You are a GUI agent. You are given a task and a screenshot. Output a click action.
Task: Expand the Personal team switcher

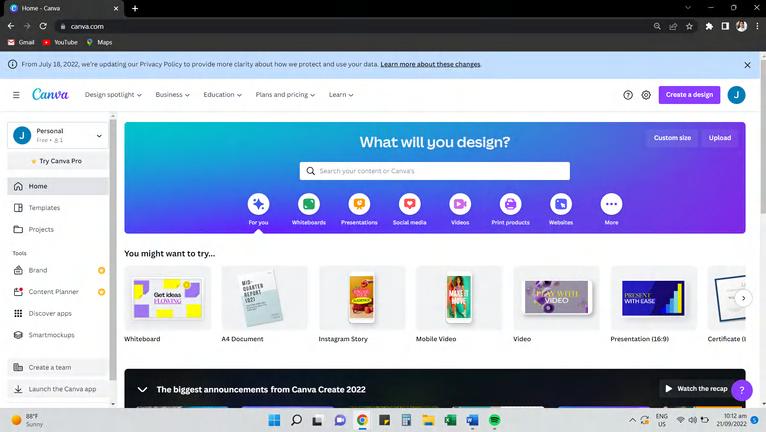(x=58, y=135)
